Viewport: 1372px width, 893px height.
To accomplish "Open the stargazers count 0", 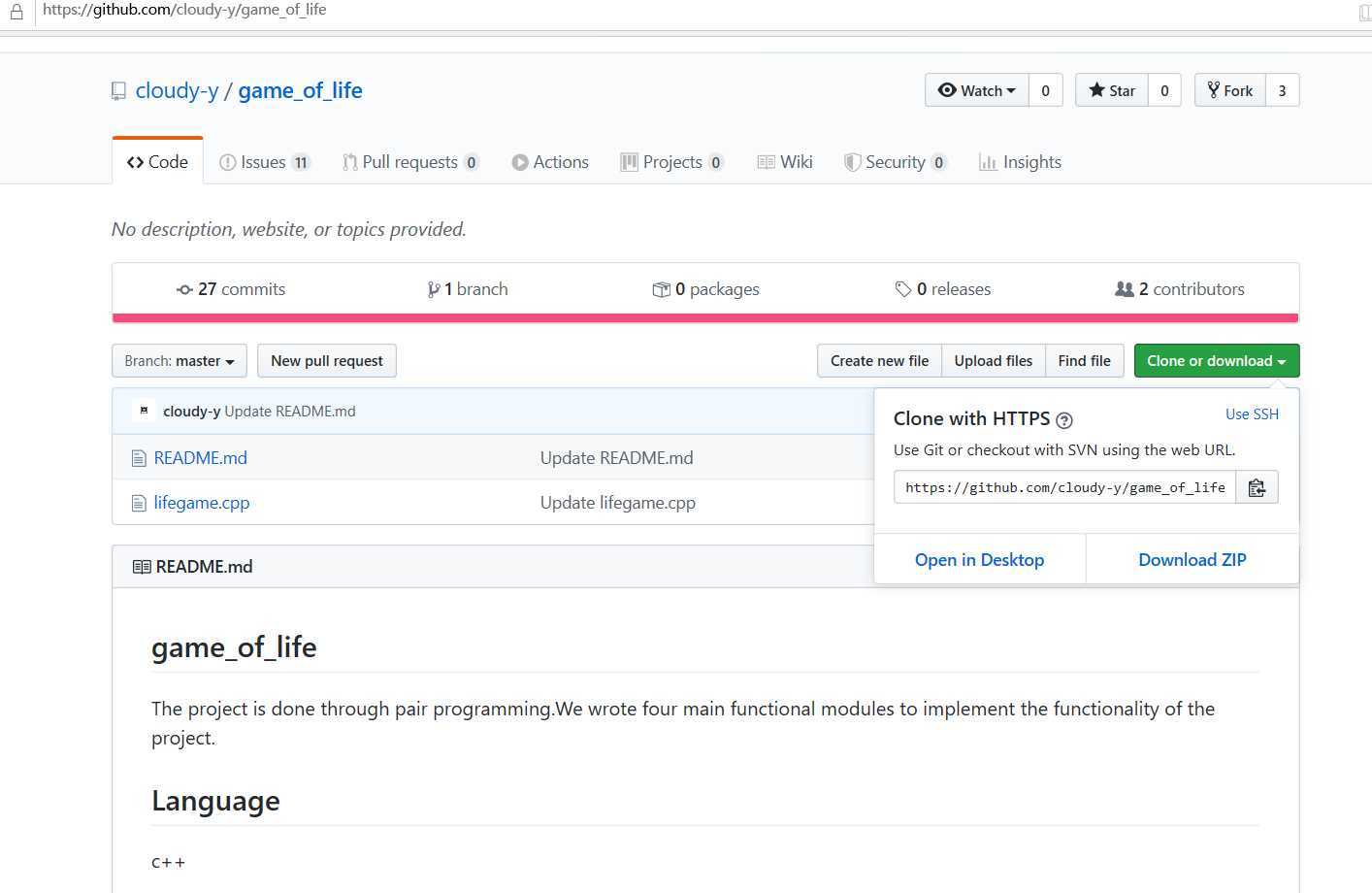I will 1164,90.
